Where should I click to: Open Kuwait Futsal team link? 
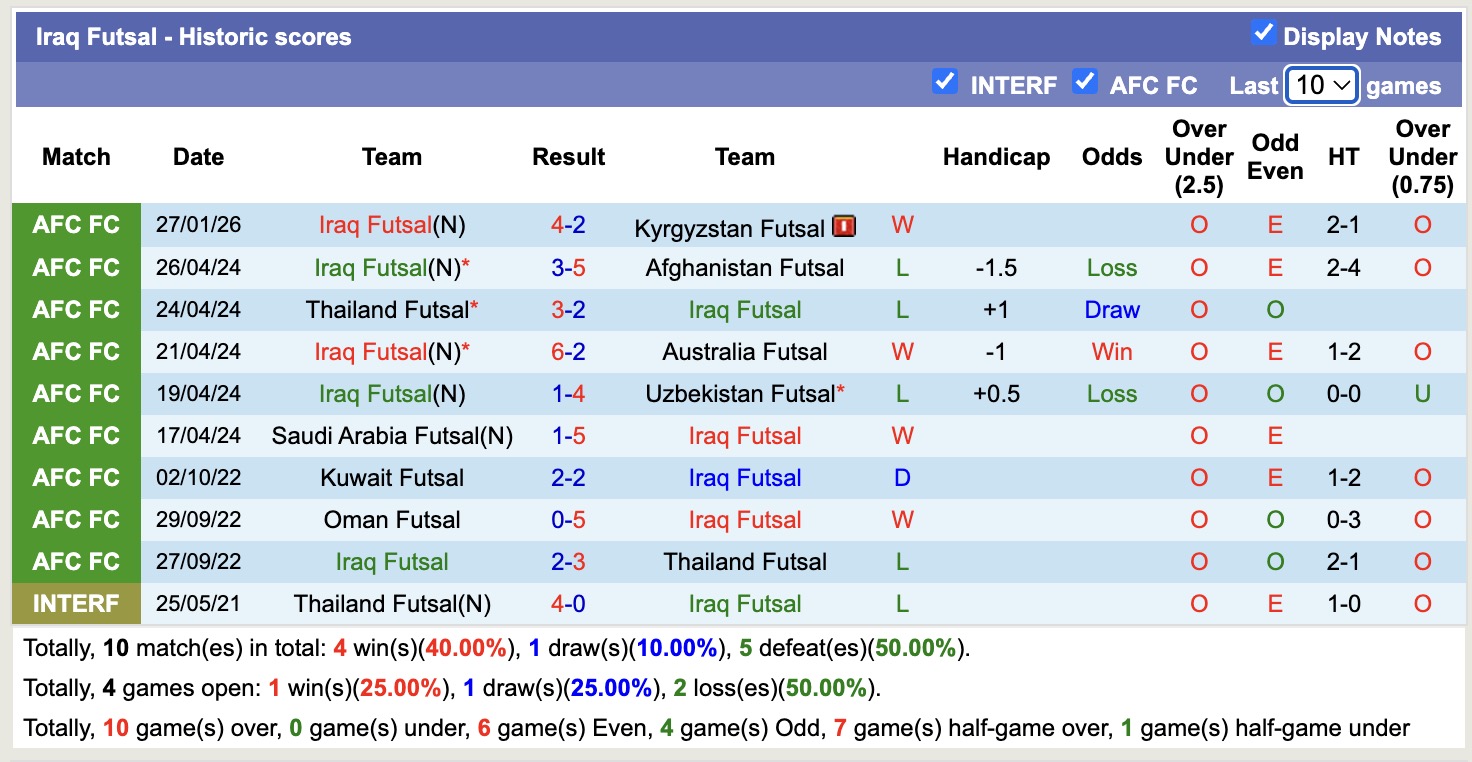(x=392, y=478)
